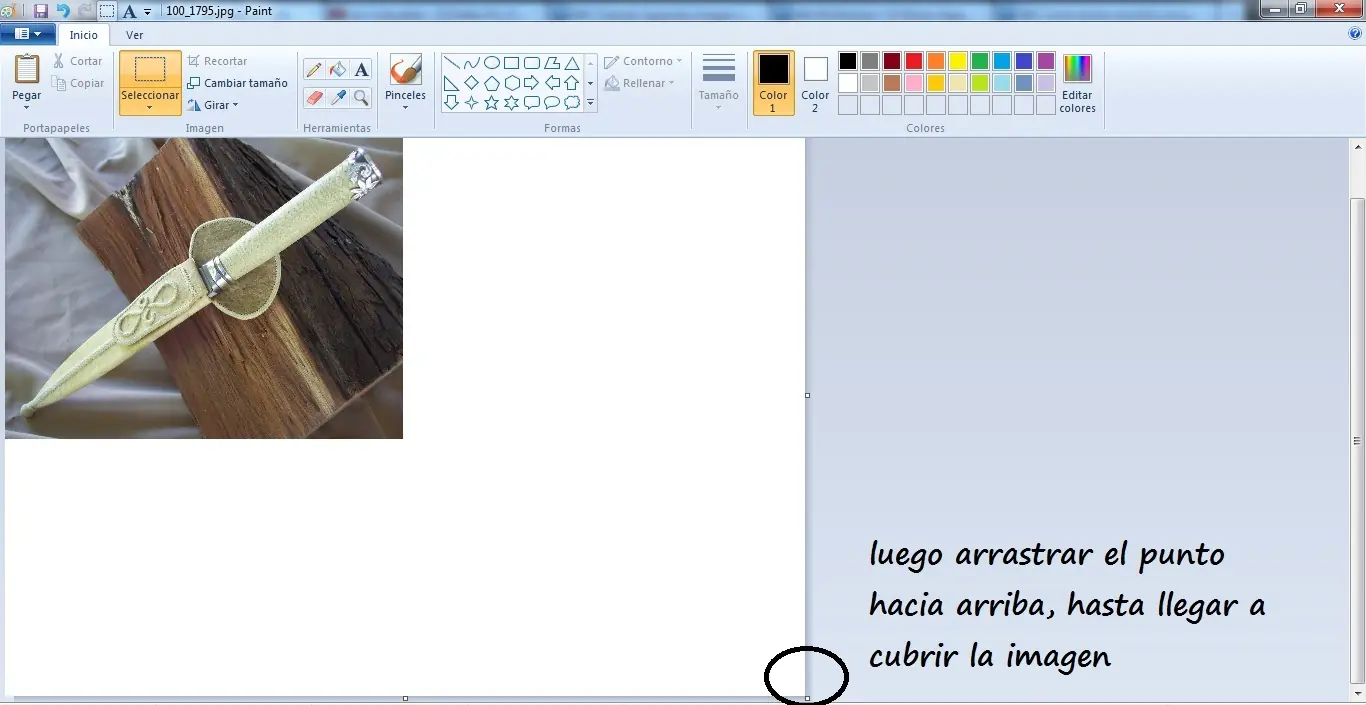Open Customize Quick Access Toolbar arrow
This screenshot has height=705, width=1366.
click(x=148, y=12)
